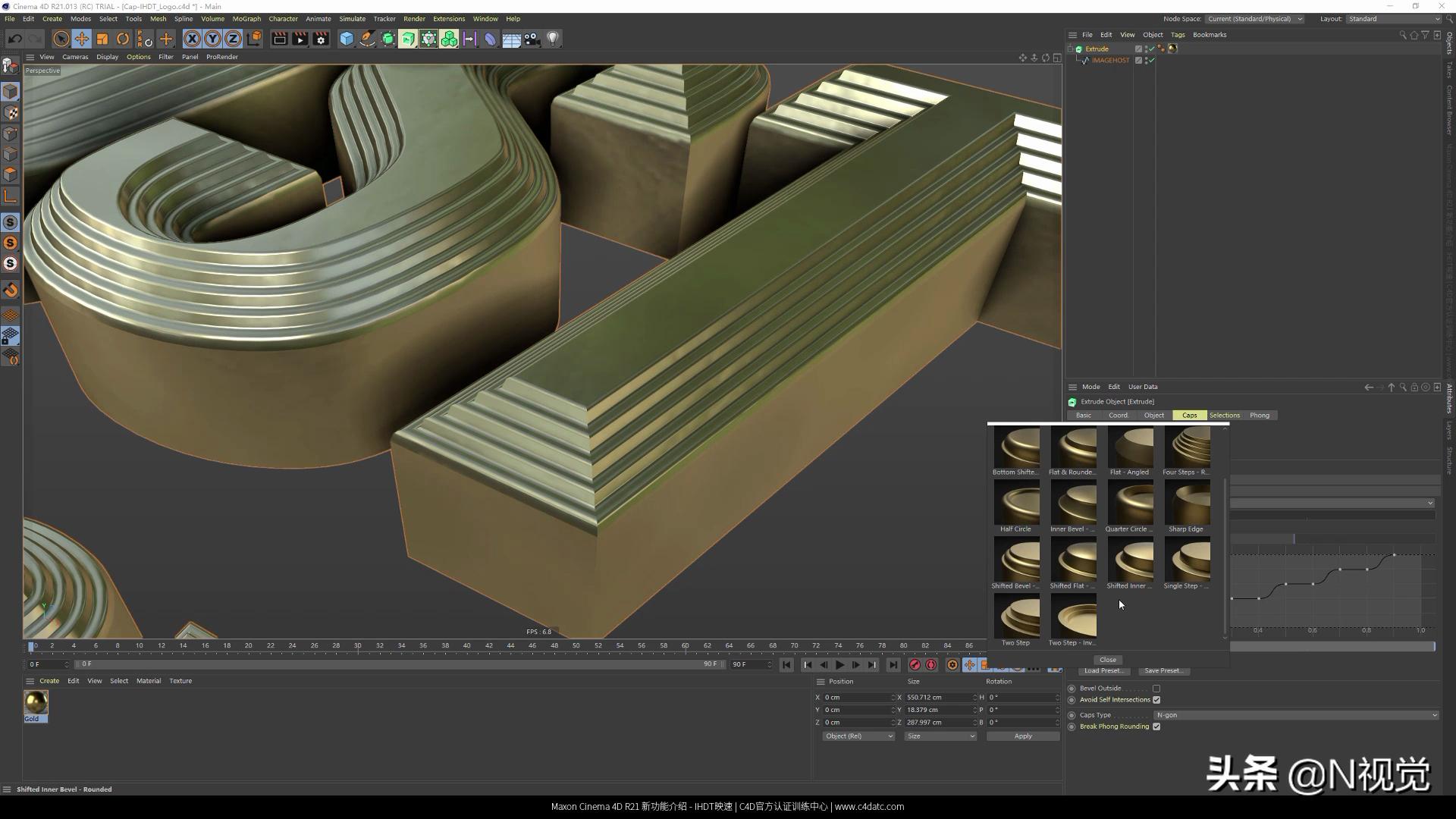The width and height of the screenshot is (1456, 819).
Task: Select the Move tool
Action: (x=82, y=39)
